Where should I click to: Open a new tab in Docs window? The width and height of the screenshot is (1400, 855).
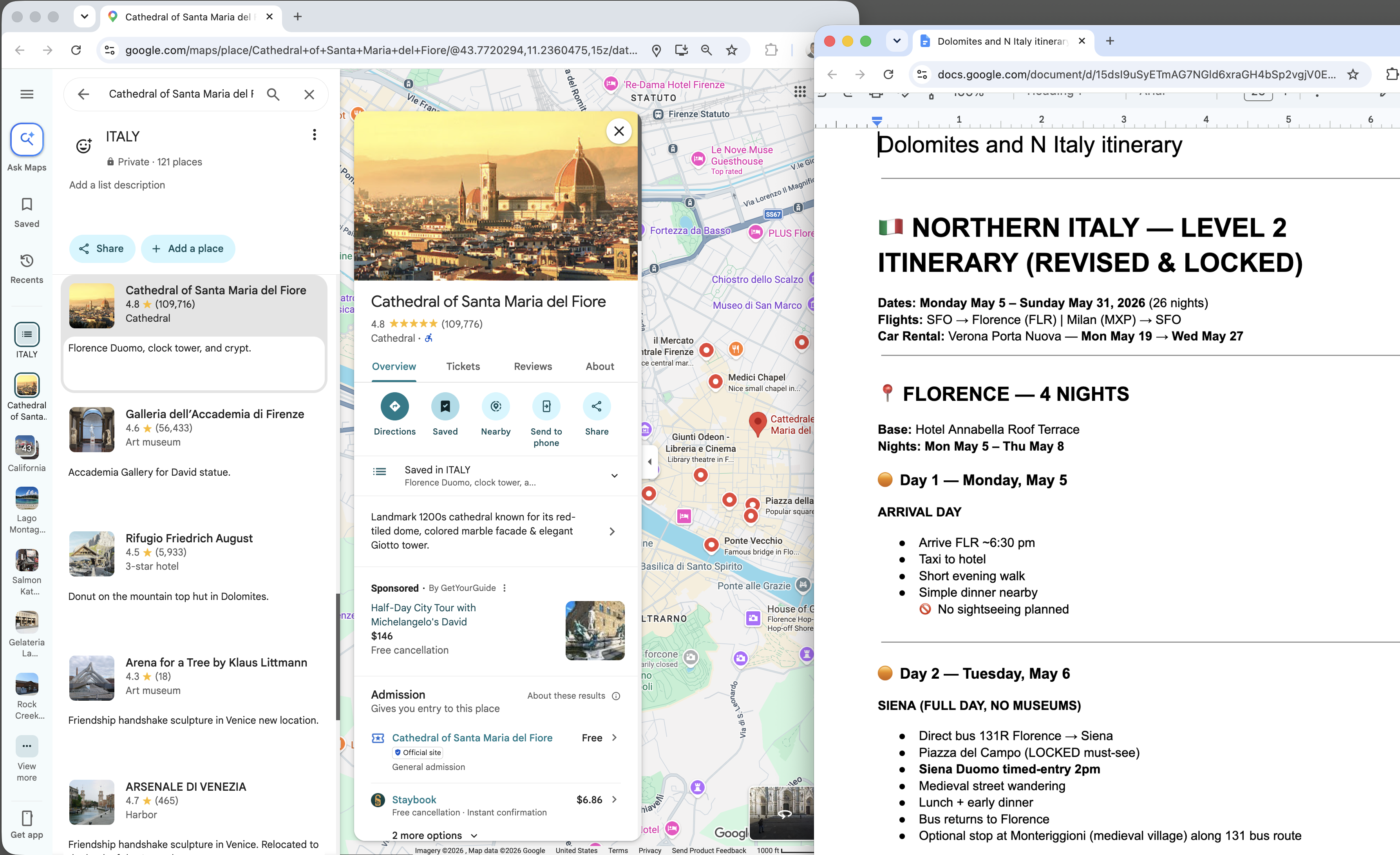(x=1110, y=41)
